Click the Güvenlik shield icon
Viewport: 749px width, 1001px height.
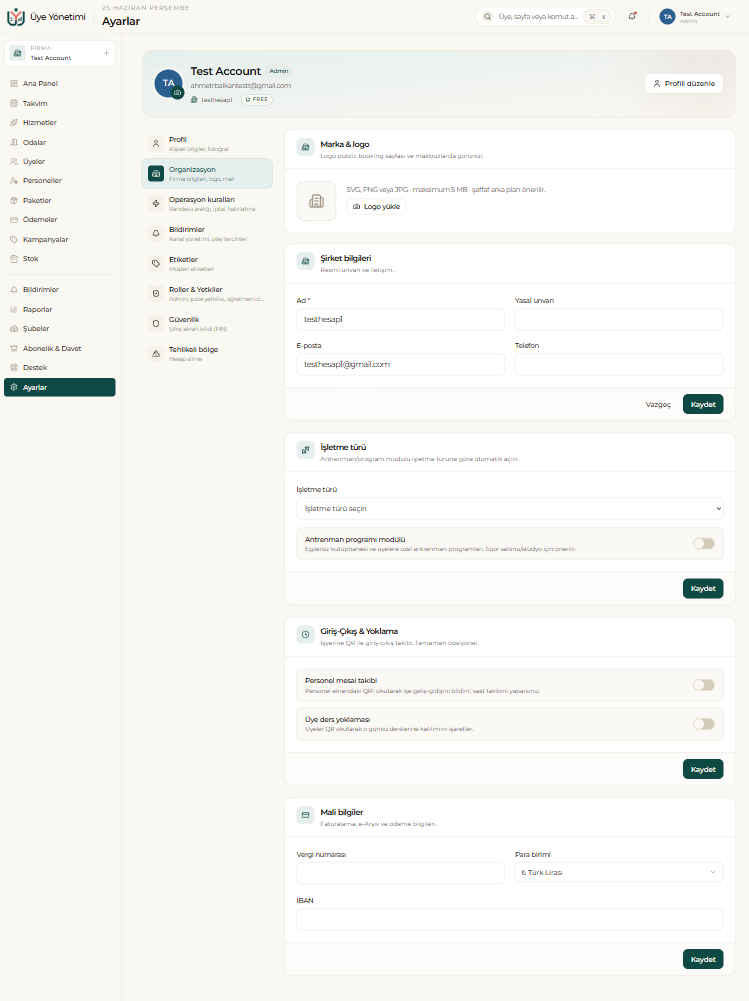(156, 323)
